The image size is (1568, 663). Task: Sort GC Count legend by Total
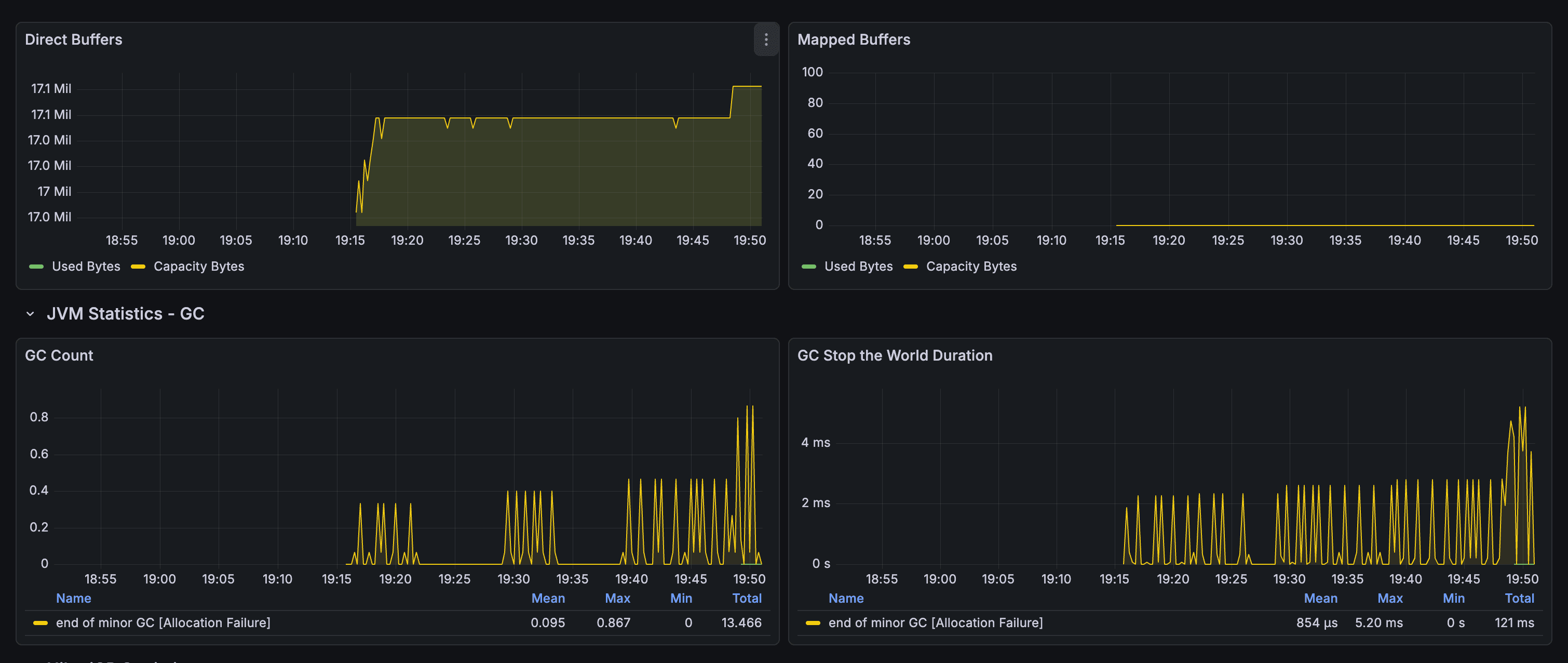[x=746, y=599]
